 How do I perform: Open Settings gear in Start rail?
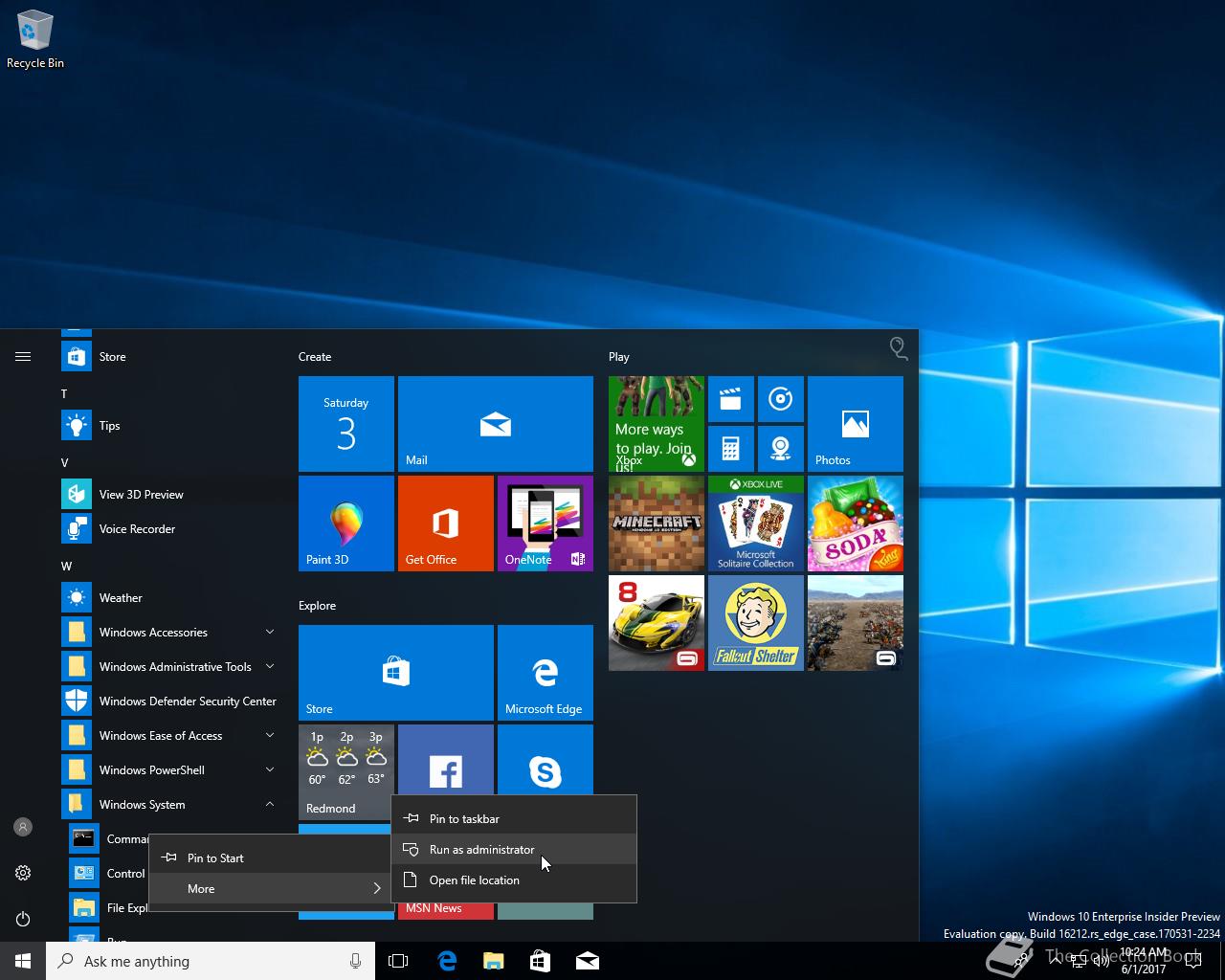tap(23, 873)
